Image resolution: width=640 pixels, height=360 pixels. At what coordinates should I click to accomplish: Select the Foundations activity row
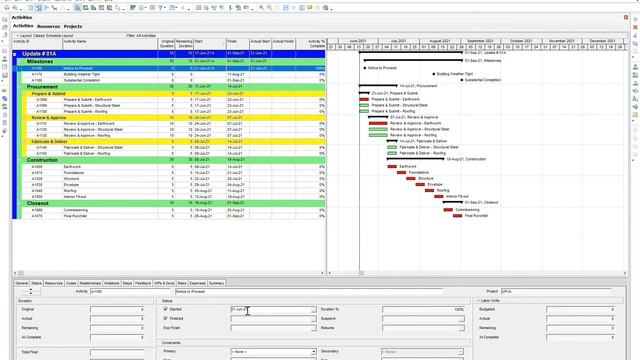click(174, 173)
